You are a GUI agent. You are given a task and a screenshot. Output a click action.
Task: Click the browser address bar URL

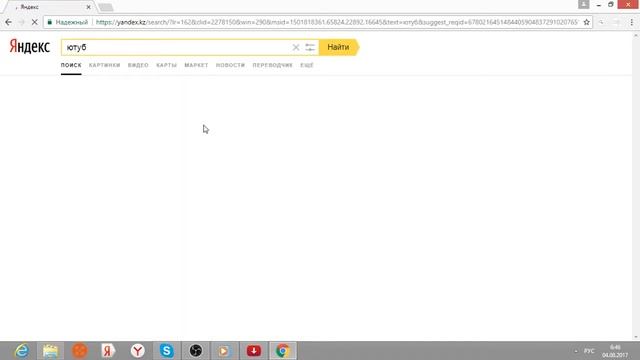pos(337,22)
